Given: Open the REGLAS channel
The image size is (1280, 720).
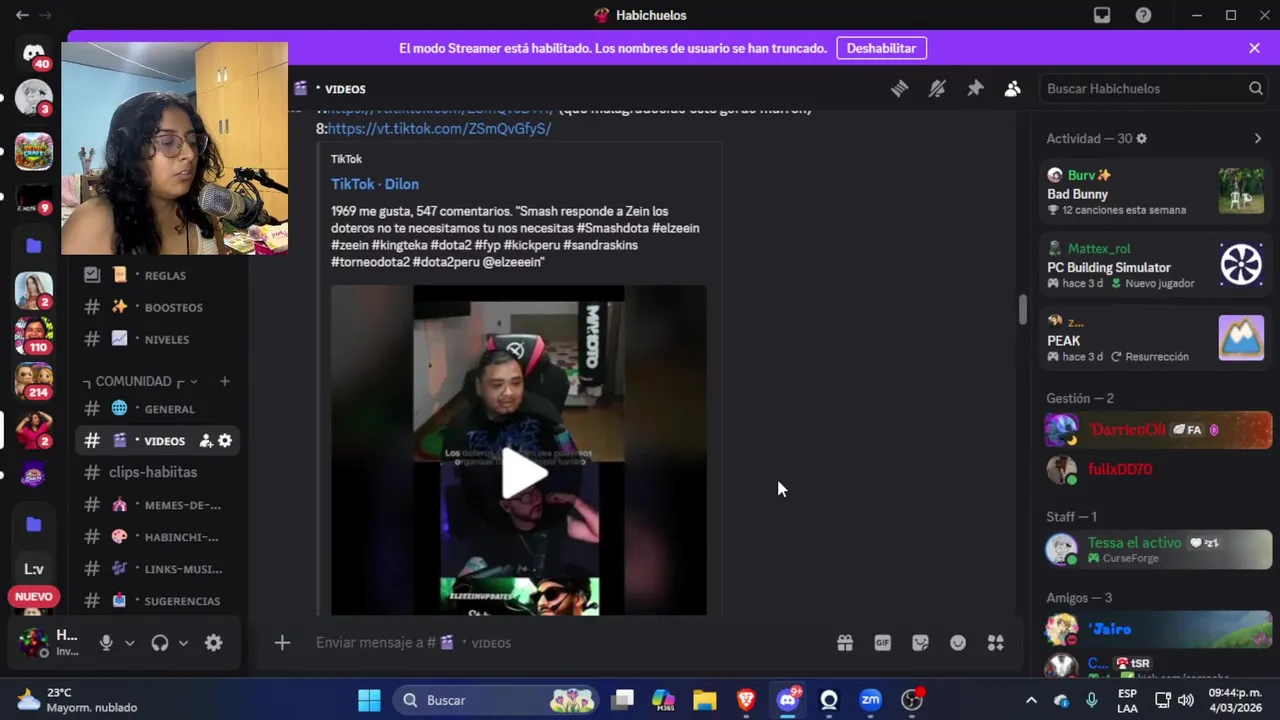Looking at the screenshot, I should (x=160, y=275).
